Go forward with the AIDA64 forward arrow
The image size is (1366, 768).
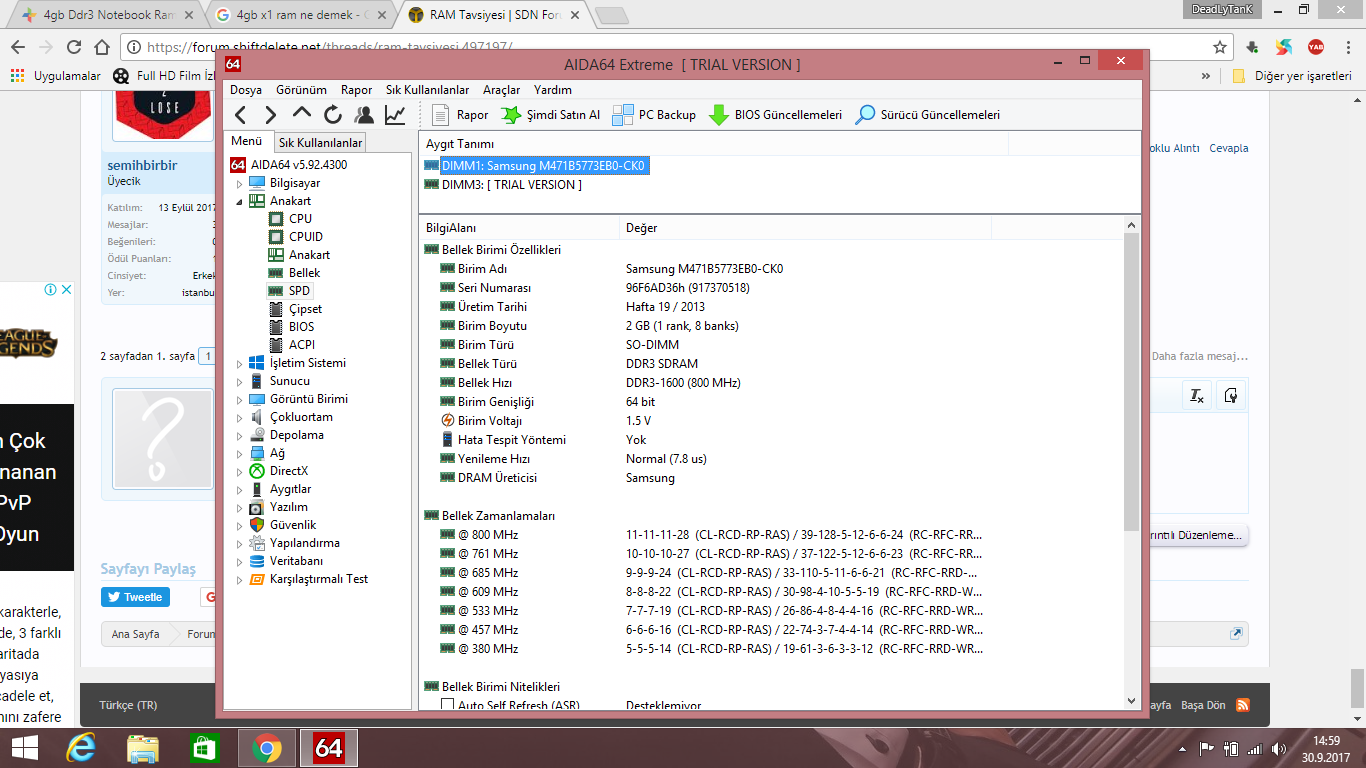click(270, 115)
